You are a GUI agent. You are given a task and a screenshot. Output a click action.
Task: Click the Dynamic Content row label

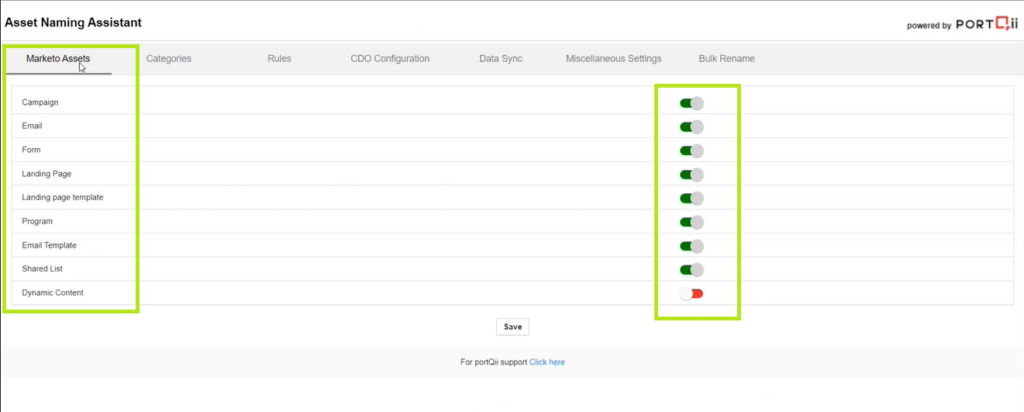click(53, 293)
